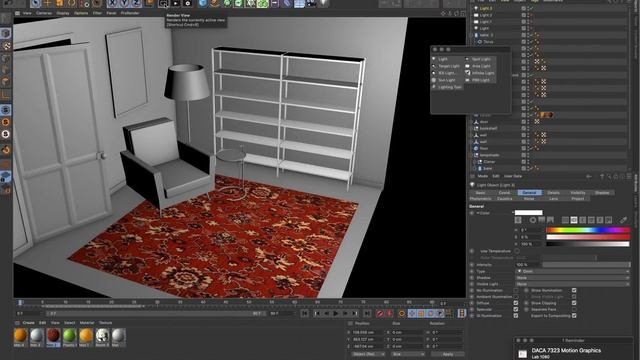Open the Visible Light dropdown
640x360 pixels.
pyautogui.click(x=573, y=284)
